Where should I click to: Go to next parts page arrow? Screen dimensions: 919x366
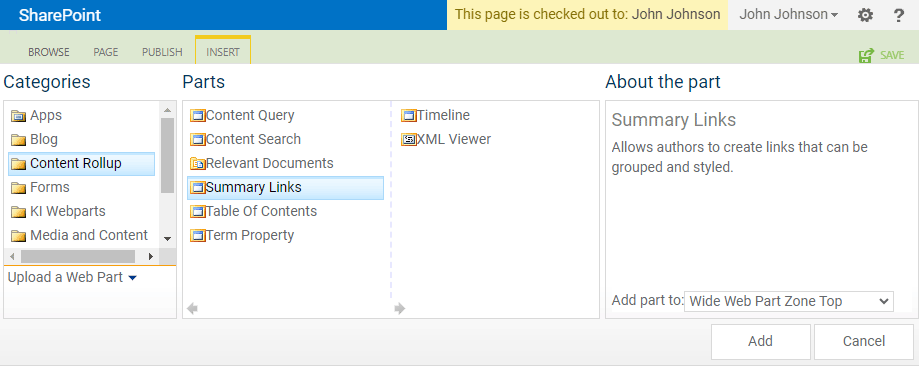point(400,309)
